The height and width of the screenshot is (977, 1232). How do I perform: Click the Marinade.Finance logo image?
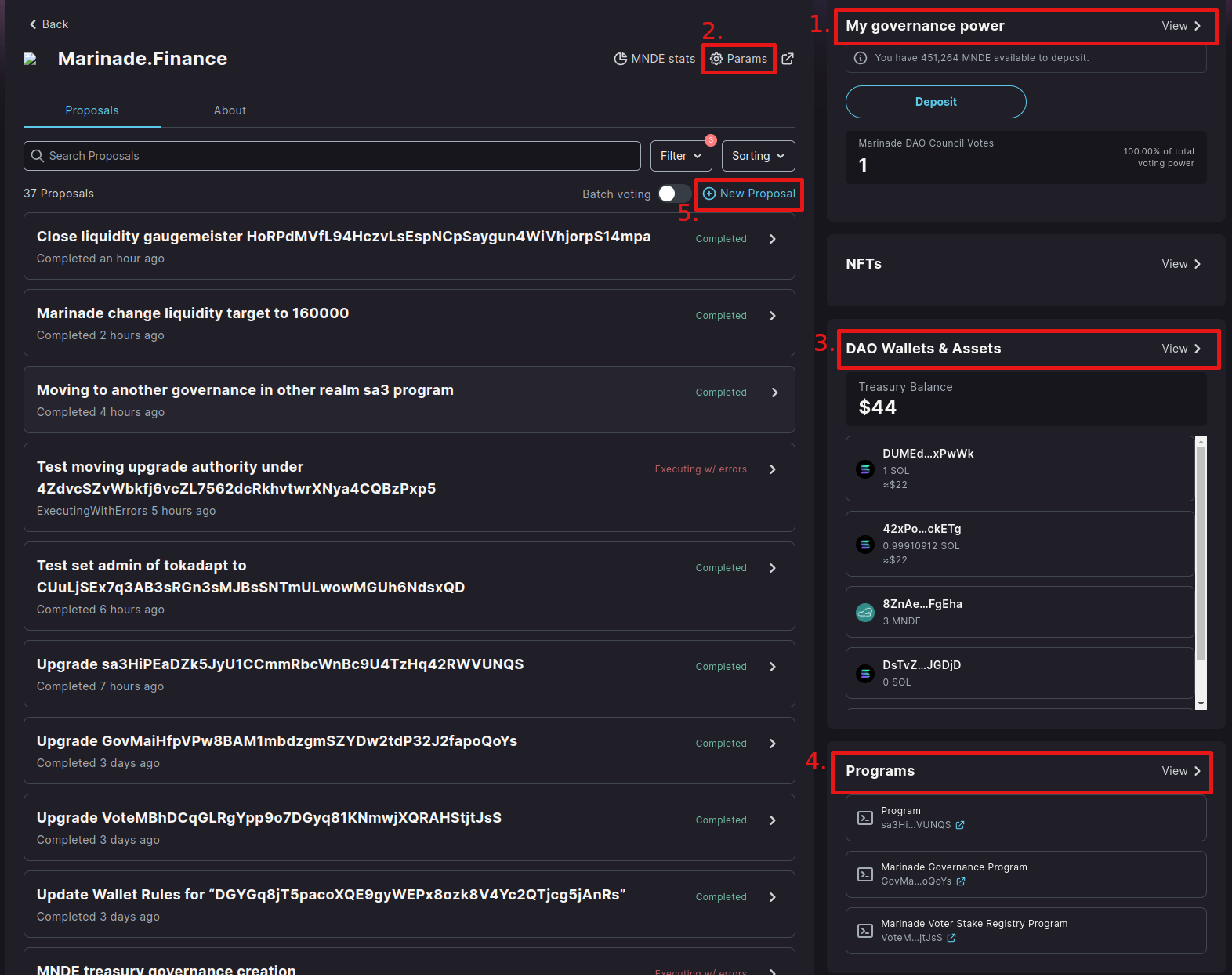pyautogui.click(x=30, y=59)
